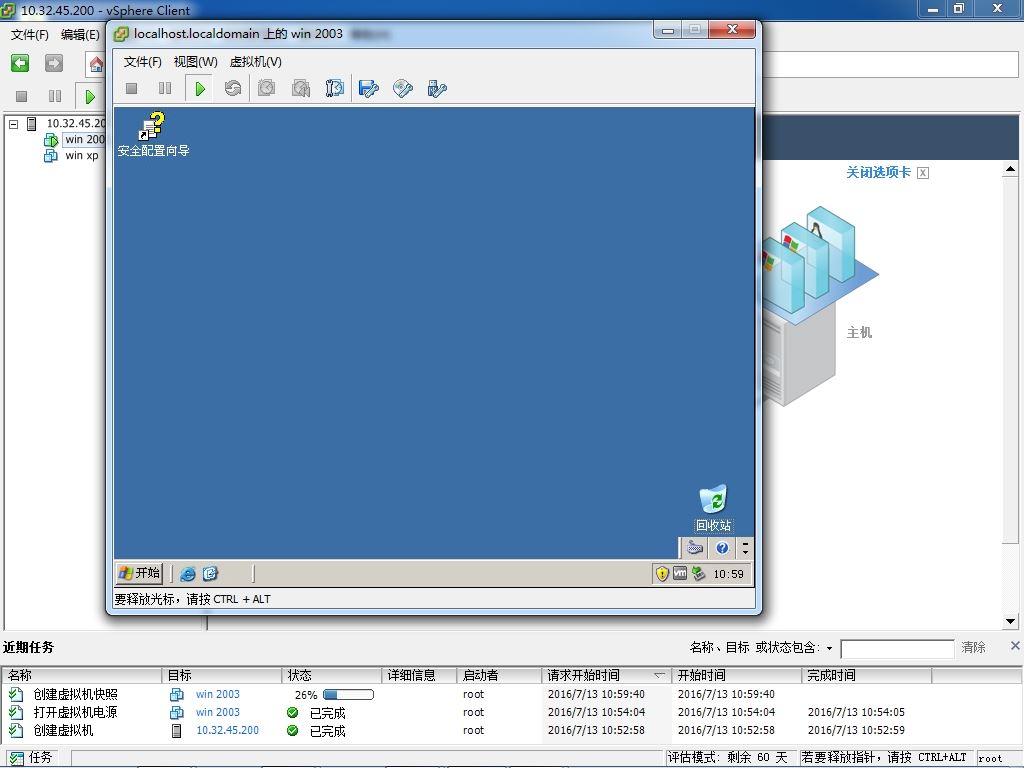This screenshot has height=768, width=1024.
Task: Close the recent tasks panel with X
Action: pos(1014,646)
